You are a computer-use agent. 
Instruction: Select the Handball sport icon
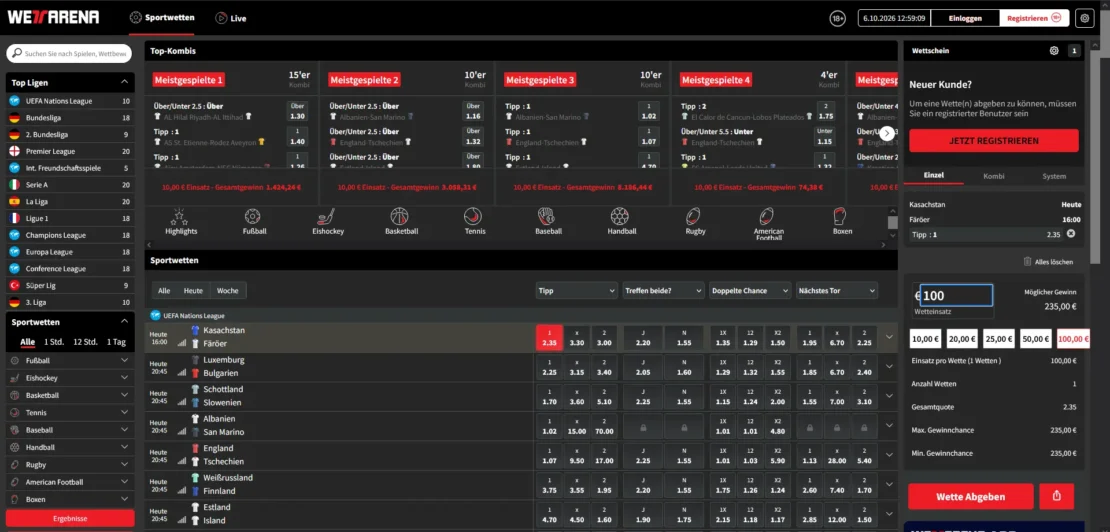[x=619, y=216]
